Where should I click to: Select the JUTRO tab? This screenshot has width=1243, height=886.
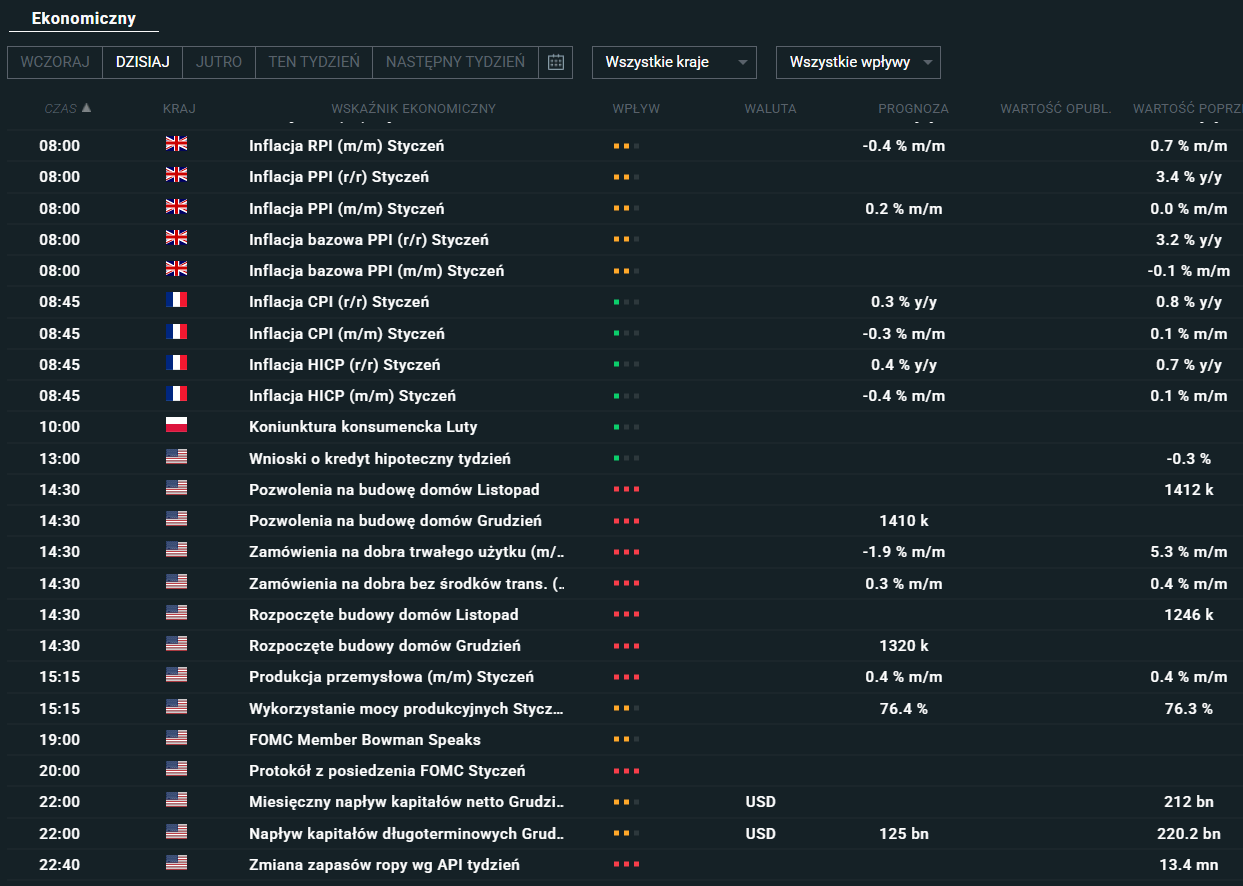pyautogui.click(x=219, y=62)
